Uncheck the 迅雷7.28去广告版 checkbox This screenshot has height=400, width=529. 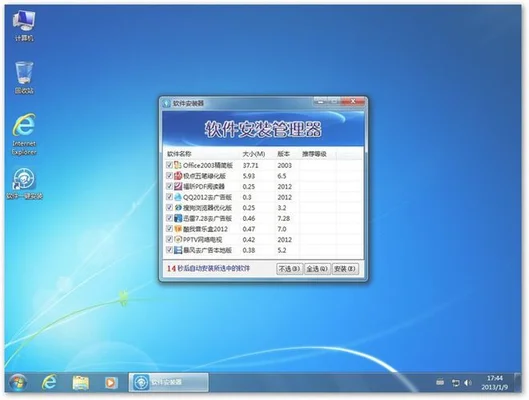(x=169, y=218)
